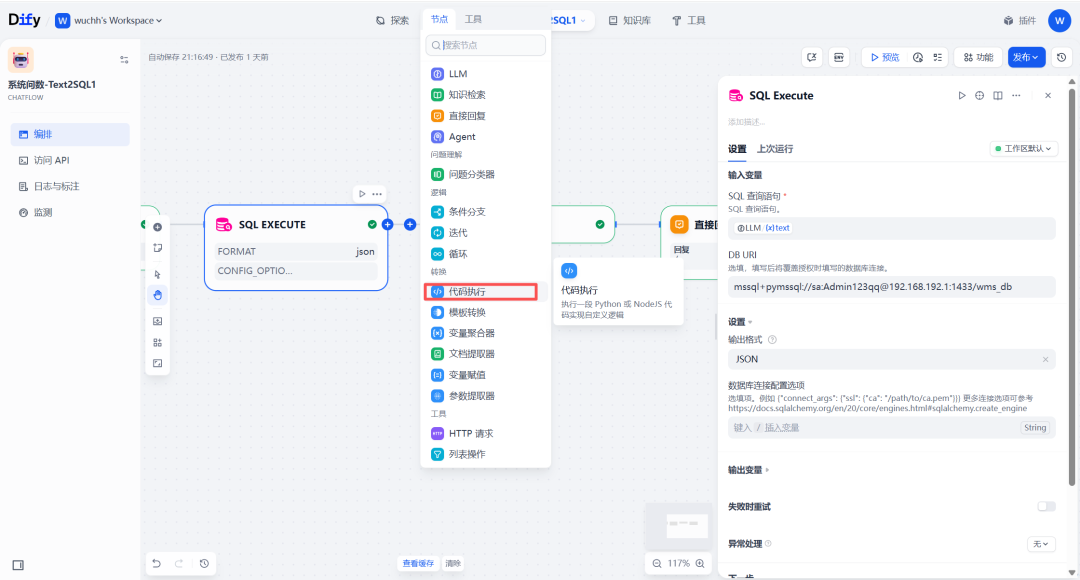Click in the 搜索节点 search field

tap(486, 45)
